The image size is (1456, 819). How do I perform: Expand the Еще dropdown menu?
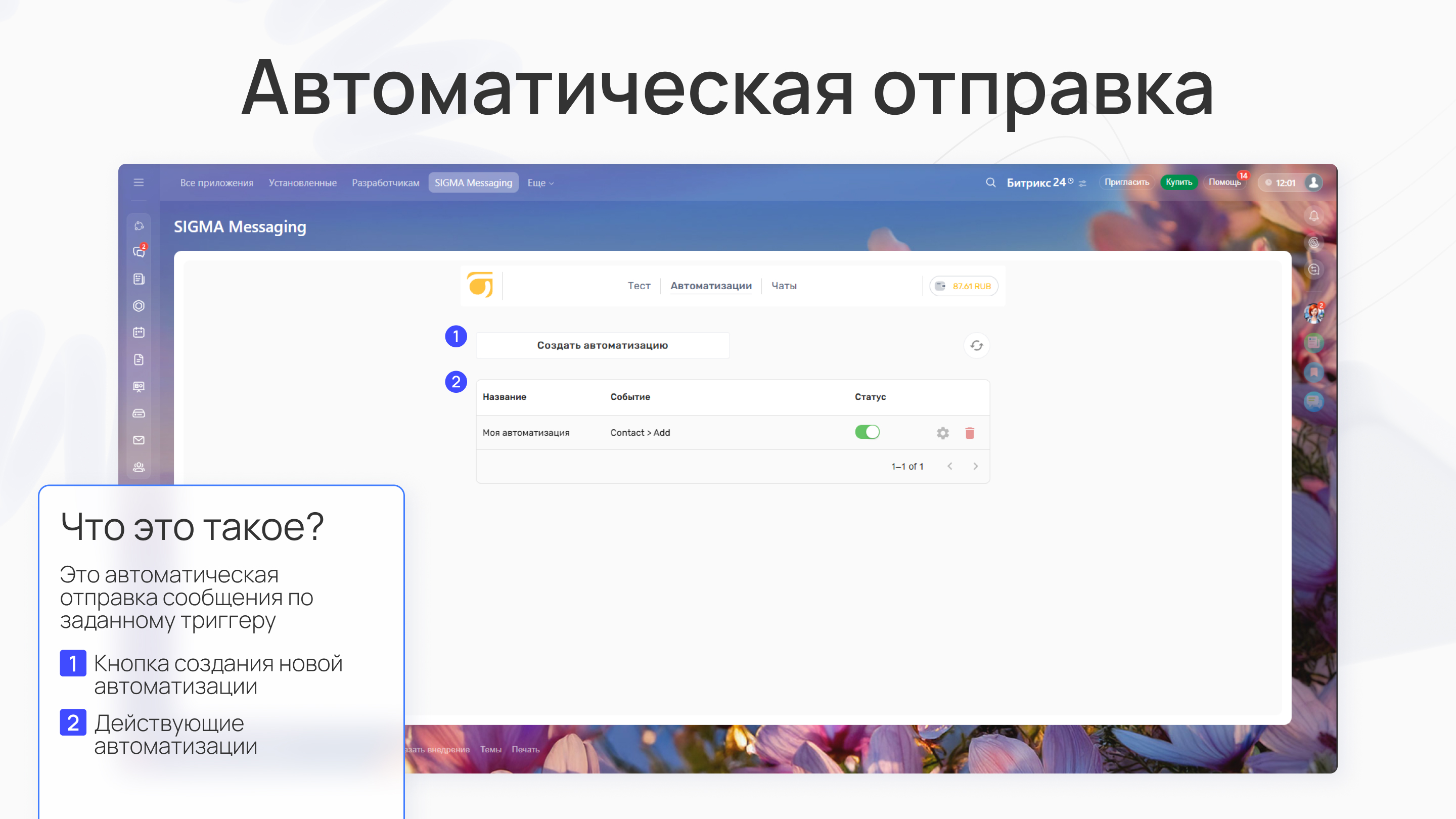coord(540,183)
